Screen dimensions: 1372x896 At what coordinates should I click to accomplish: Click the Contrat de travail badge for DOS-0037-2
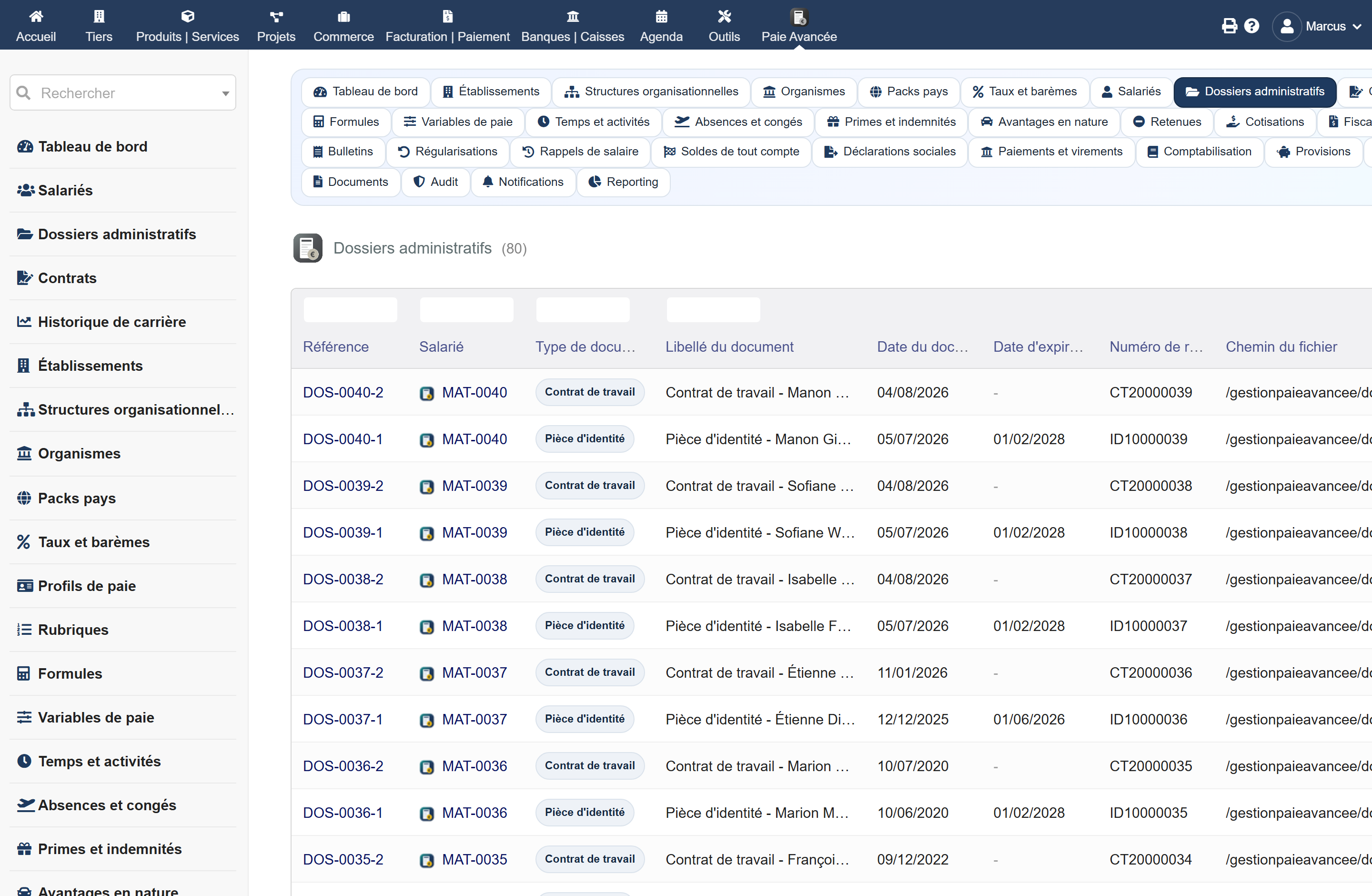point(590,672)
